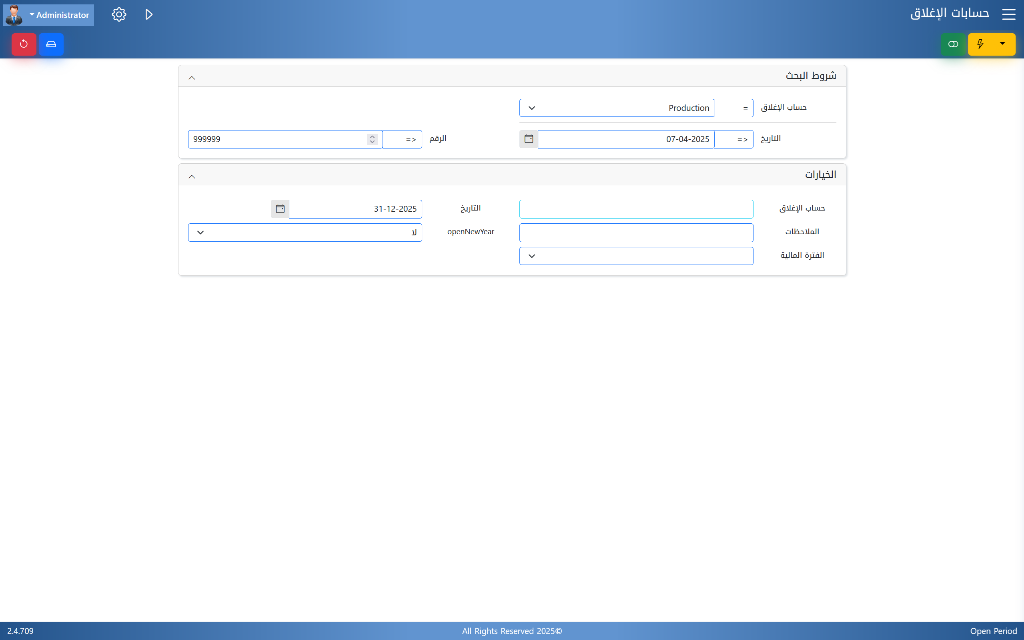The image size is (1024, 640).
Task: Click the حساب الإغلاق field under options
Action: pyautogui.click(x=636, y=208)
